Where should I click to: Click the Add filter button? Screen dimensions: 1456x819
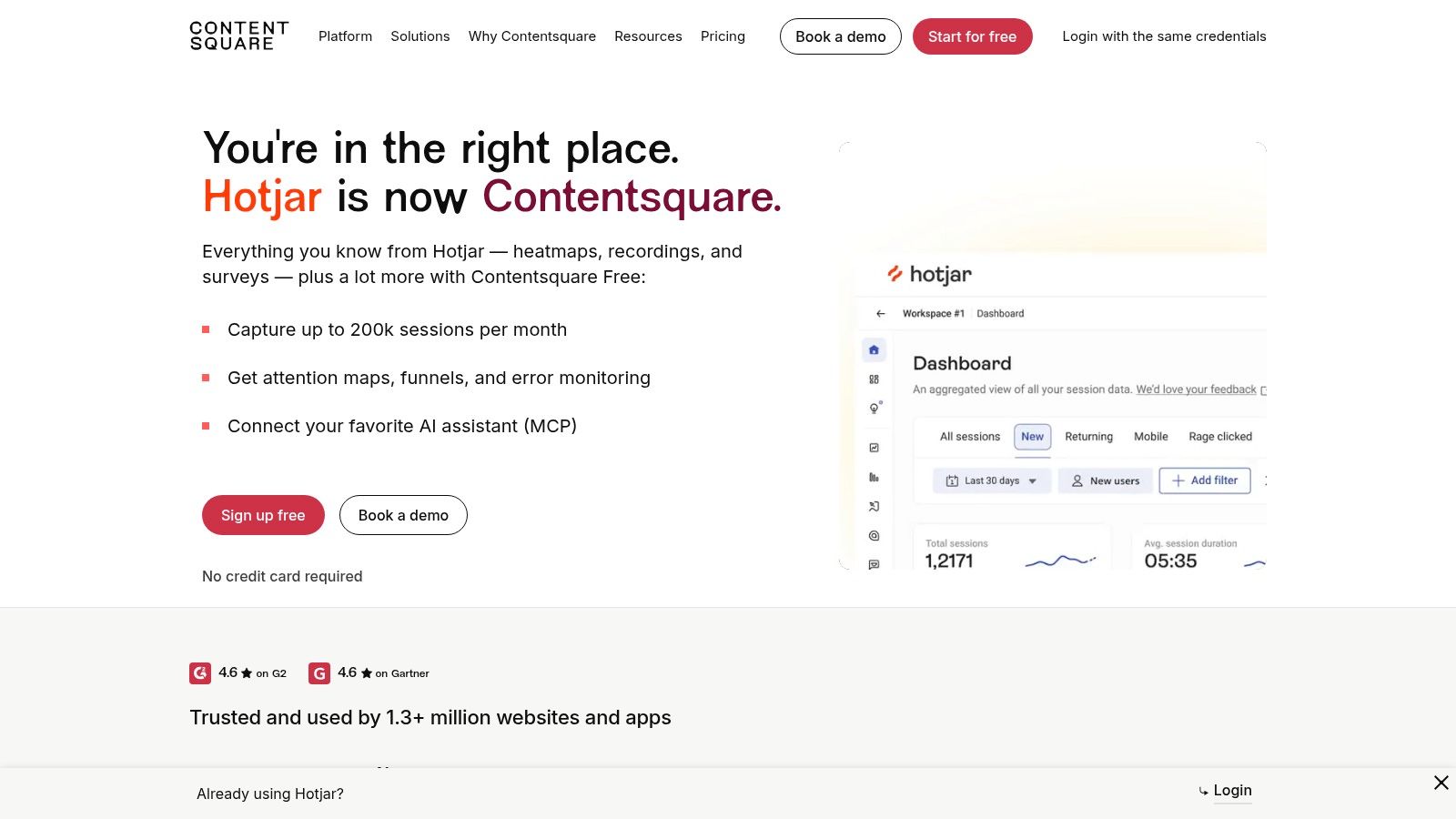[1205, 480]
